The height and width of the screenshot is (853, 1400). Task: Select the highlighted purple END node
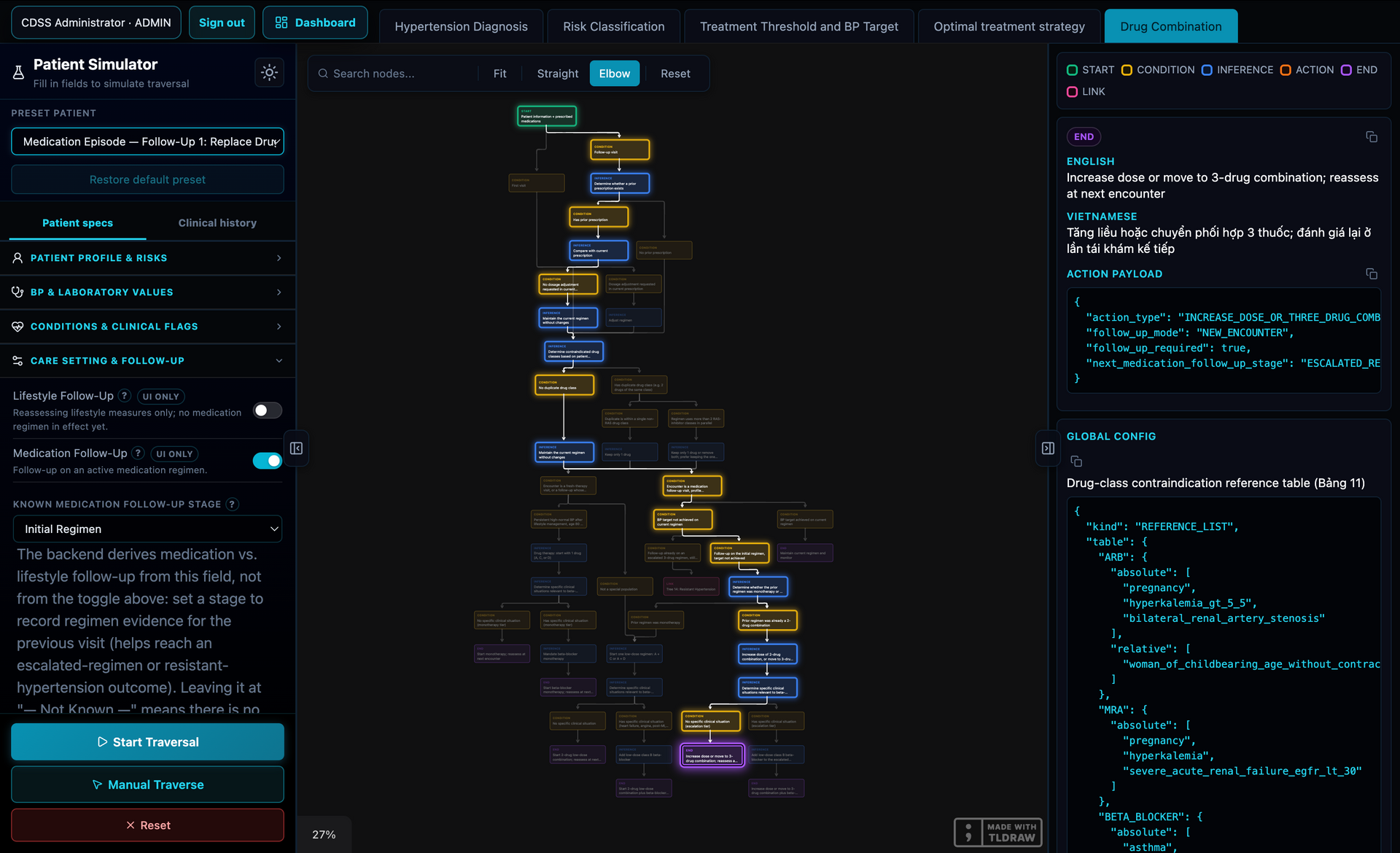point(712,756)
